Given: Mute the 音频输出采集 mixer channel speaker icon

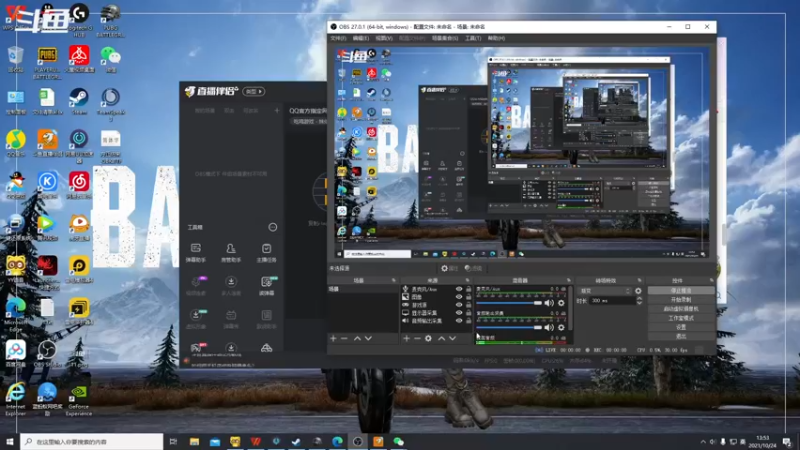Looking at the screenshot, I should (549, 327).
